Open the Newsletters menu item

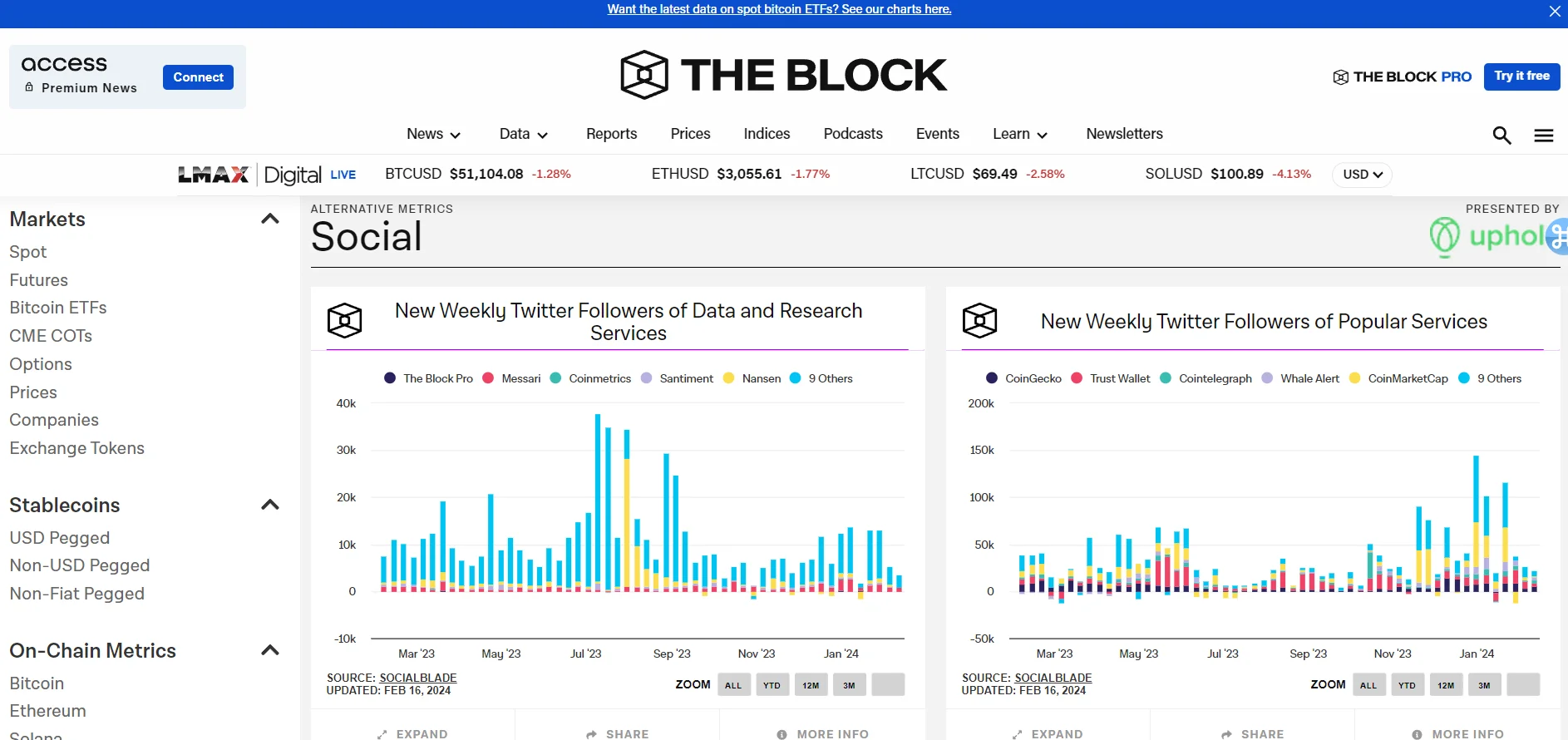pyautogui.click(x=1125, y=134)
